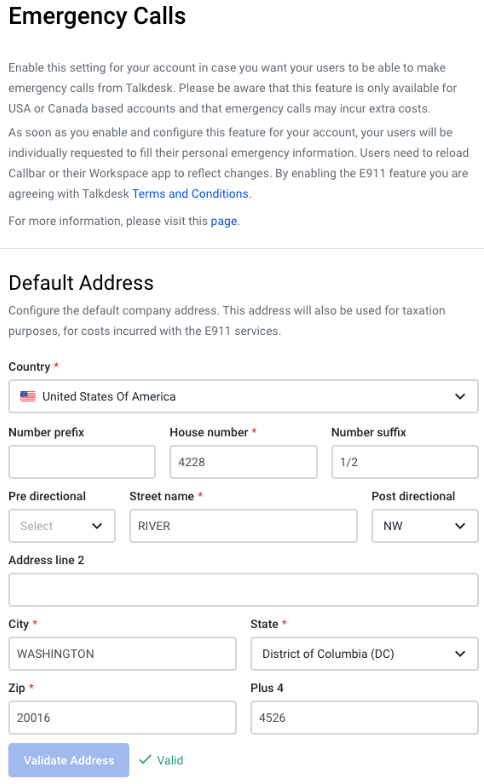Click the Emergency Calls page title
484x784 pixels.
[x=98, y=16]
